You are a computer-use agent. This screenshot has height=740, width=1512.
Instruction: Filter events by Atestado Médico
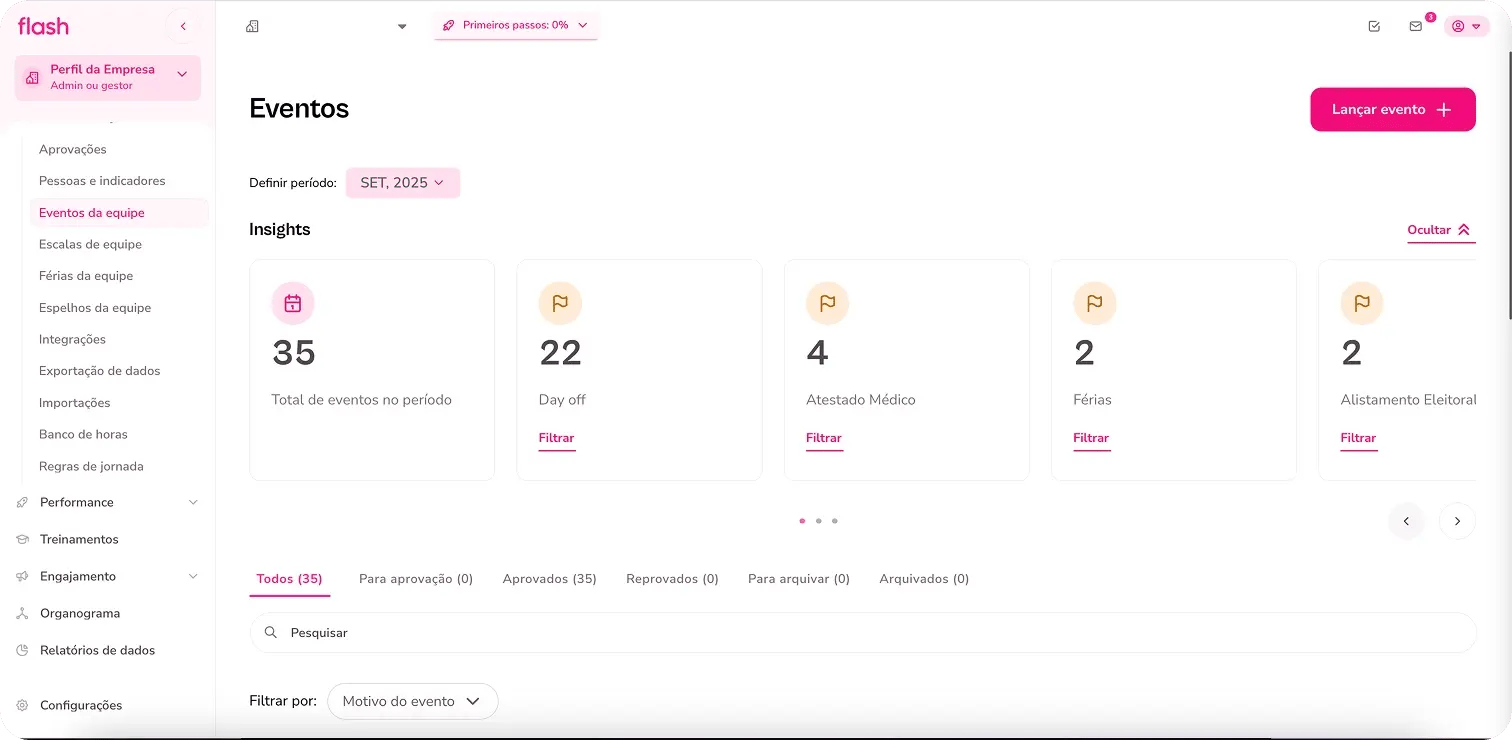pyautogui.click(x=824, y=438)
